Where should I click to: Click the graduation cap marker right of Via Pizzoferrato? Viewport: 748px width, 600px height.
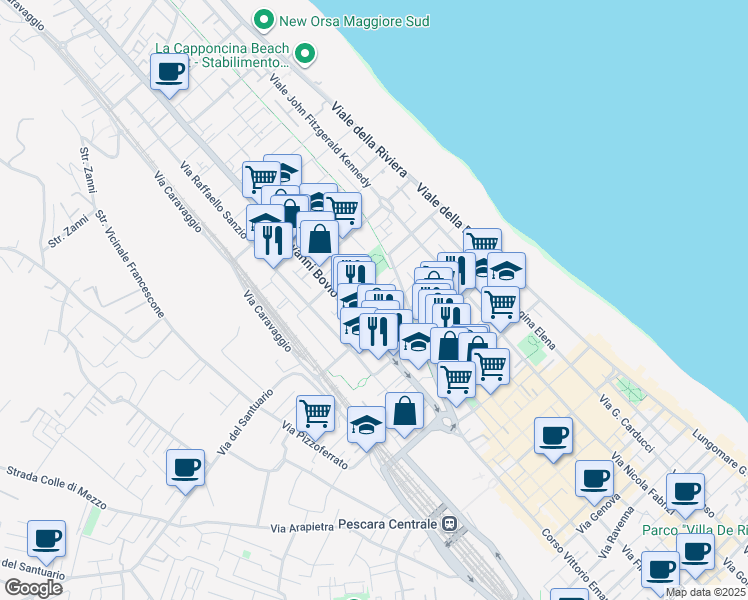tap(366, 423)
